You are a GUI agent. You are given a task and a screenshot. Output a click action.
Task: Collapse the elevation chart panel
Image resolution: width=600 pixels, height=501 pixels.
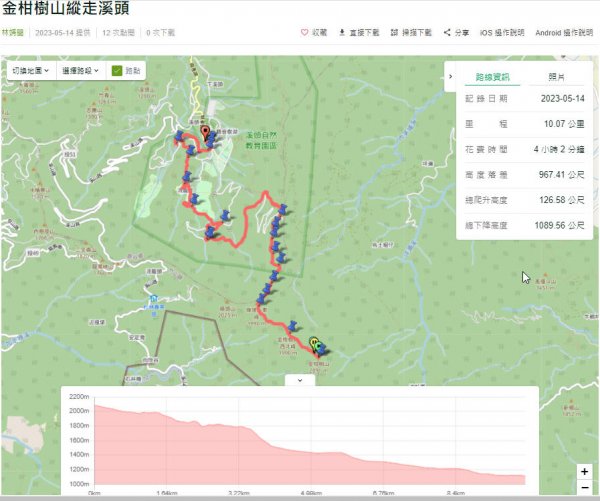pyautogui.click(x=300, y=380)
